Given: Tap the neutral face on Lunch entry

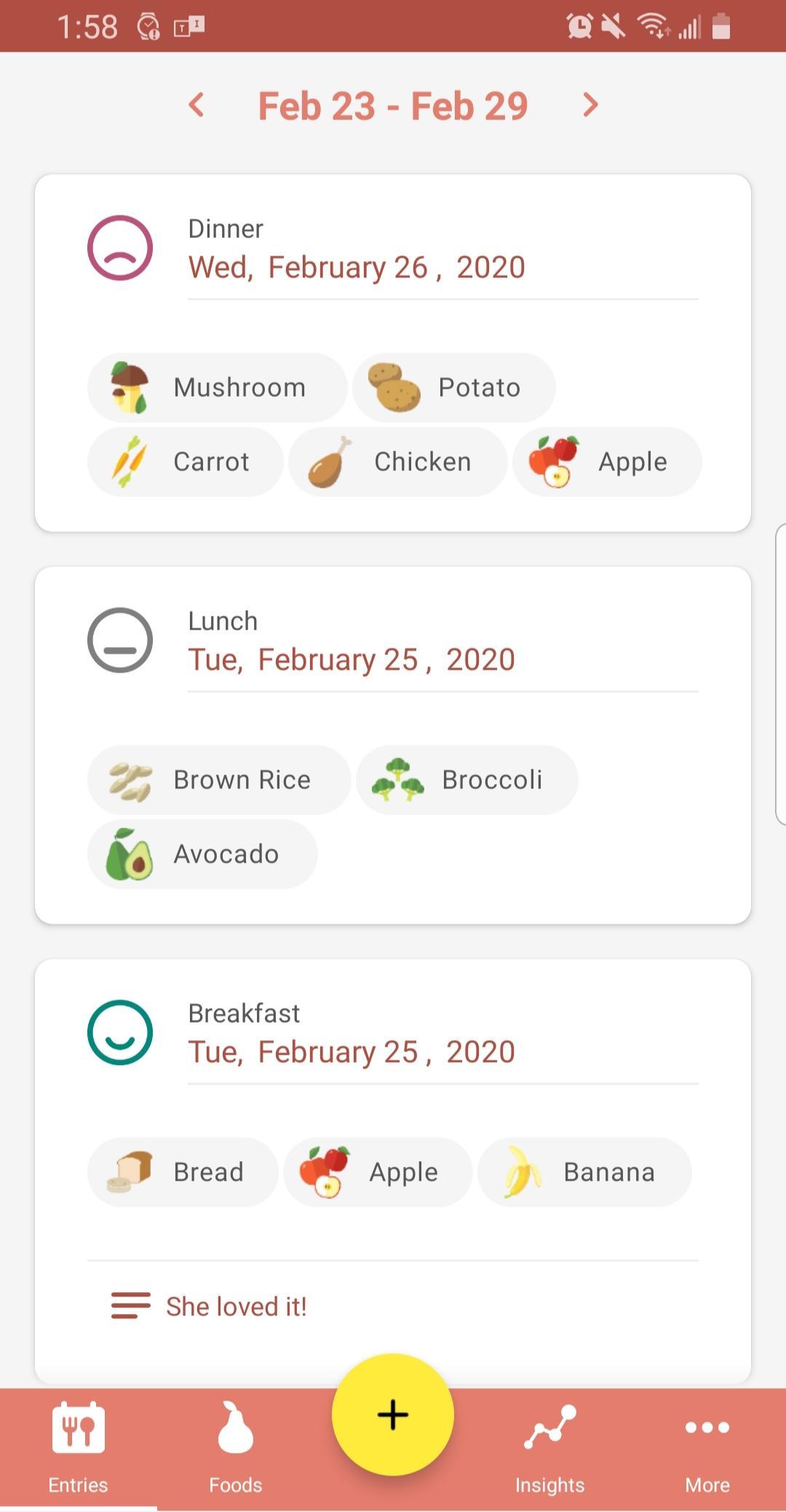Looking at the screenshot, I should pyautogui.click(x=120, y=640).
